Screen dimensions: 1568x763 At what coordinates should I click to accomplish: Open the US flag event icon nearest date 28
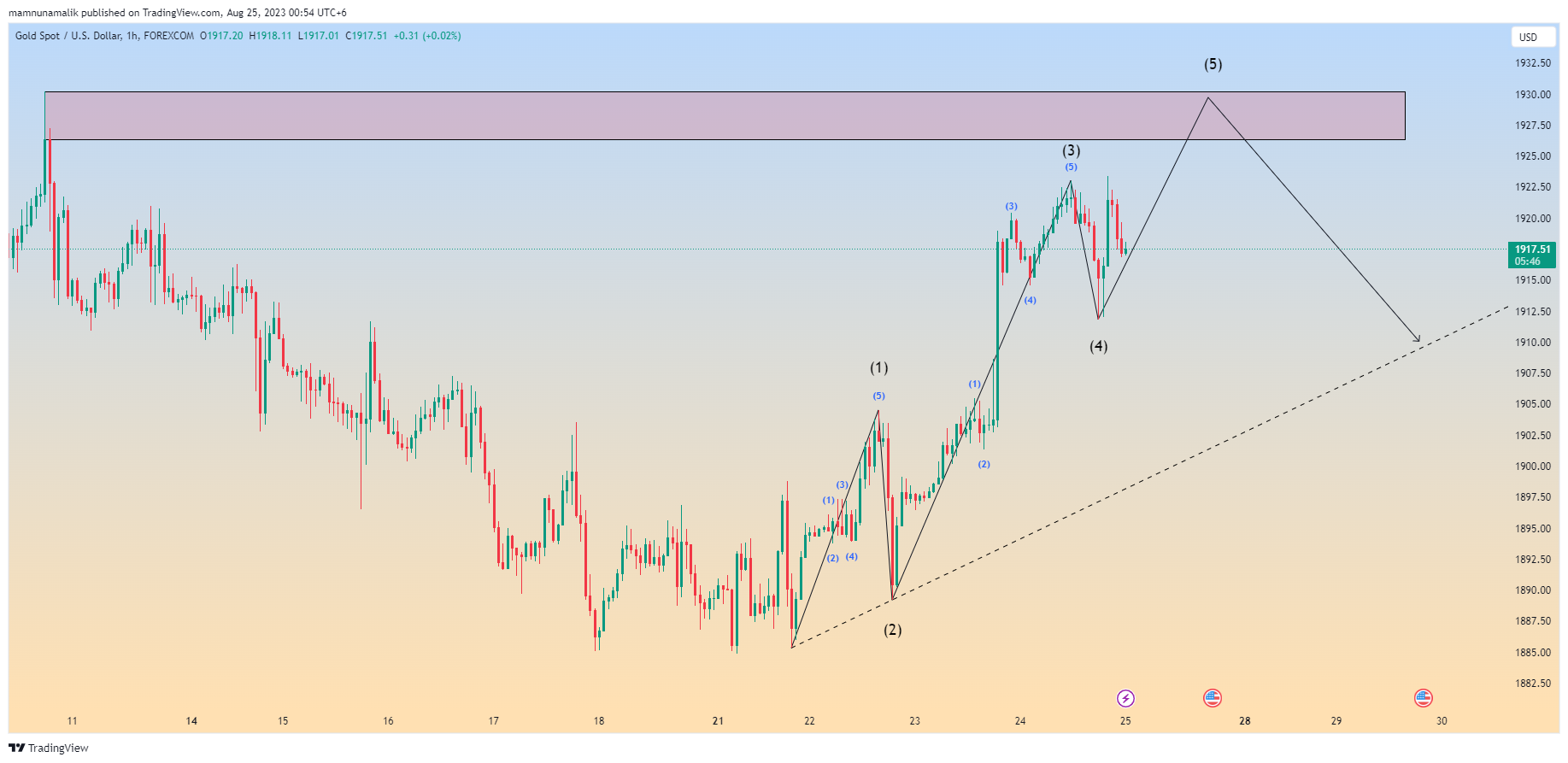click(x=1213, y=698)
